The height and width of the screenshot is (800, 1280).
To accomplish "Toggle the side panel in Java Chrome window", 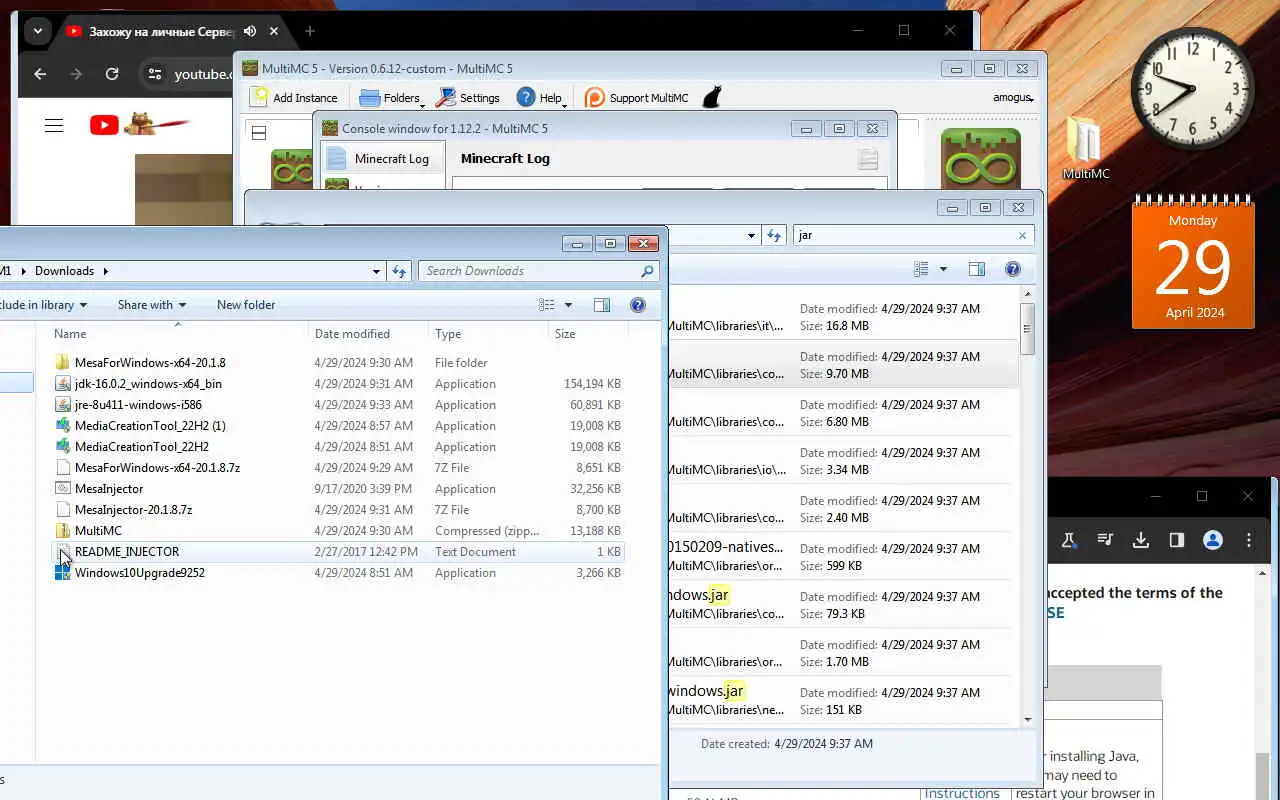I will tap(1177, 540).
